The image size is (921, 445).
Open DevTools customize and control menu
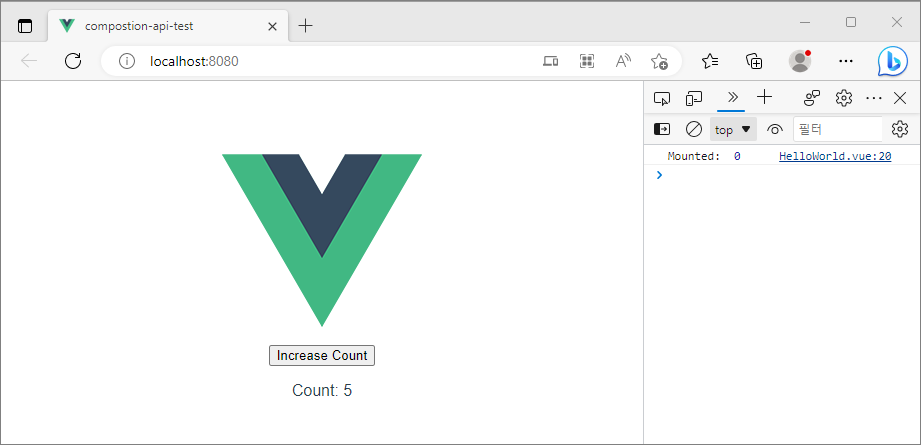coord(874,98)
